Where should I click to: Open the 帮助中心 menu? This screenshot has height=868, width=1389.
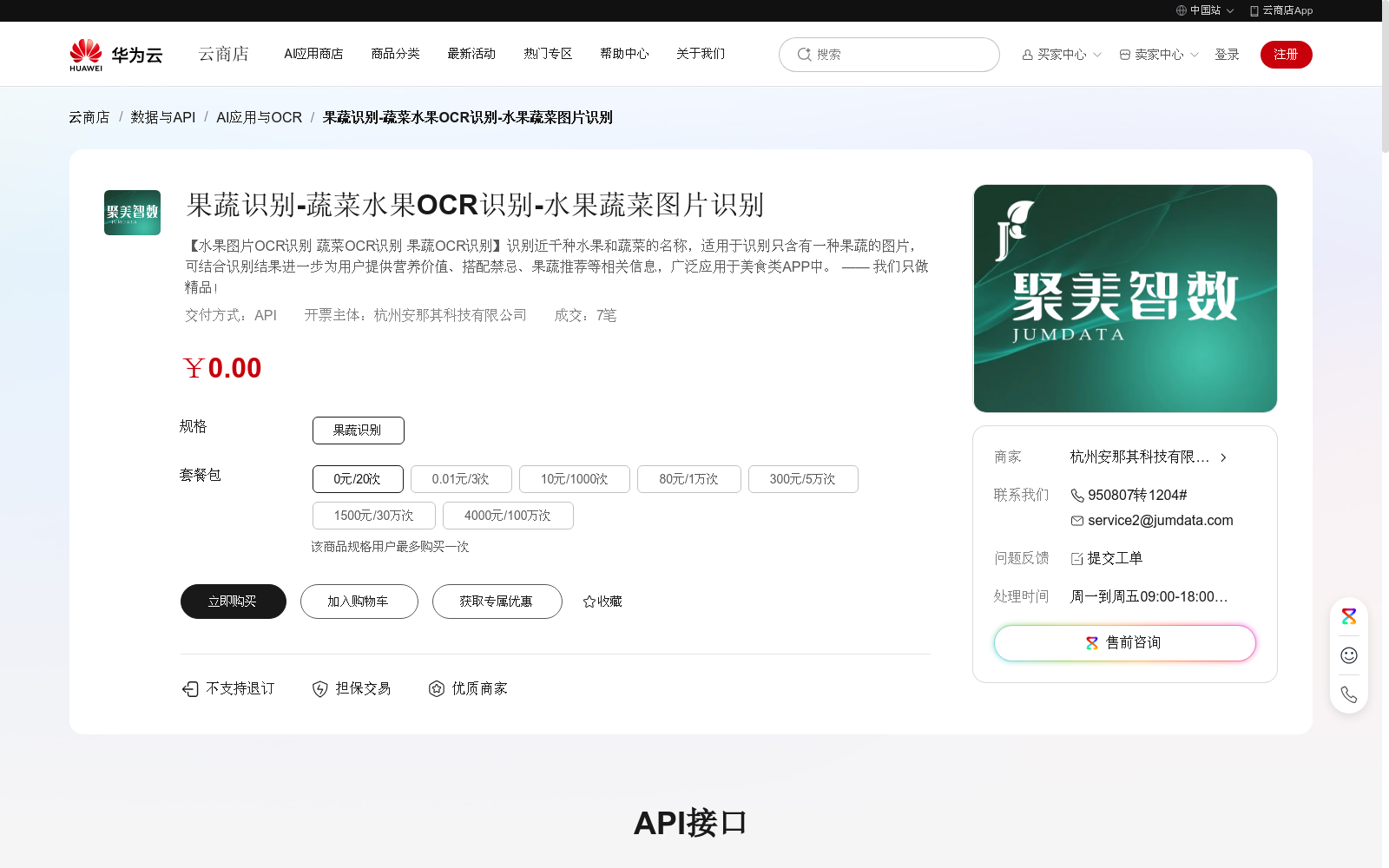click(x=624, y=54)
